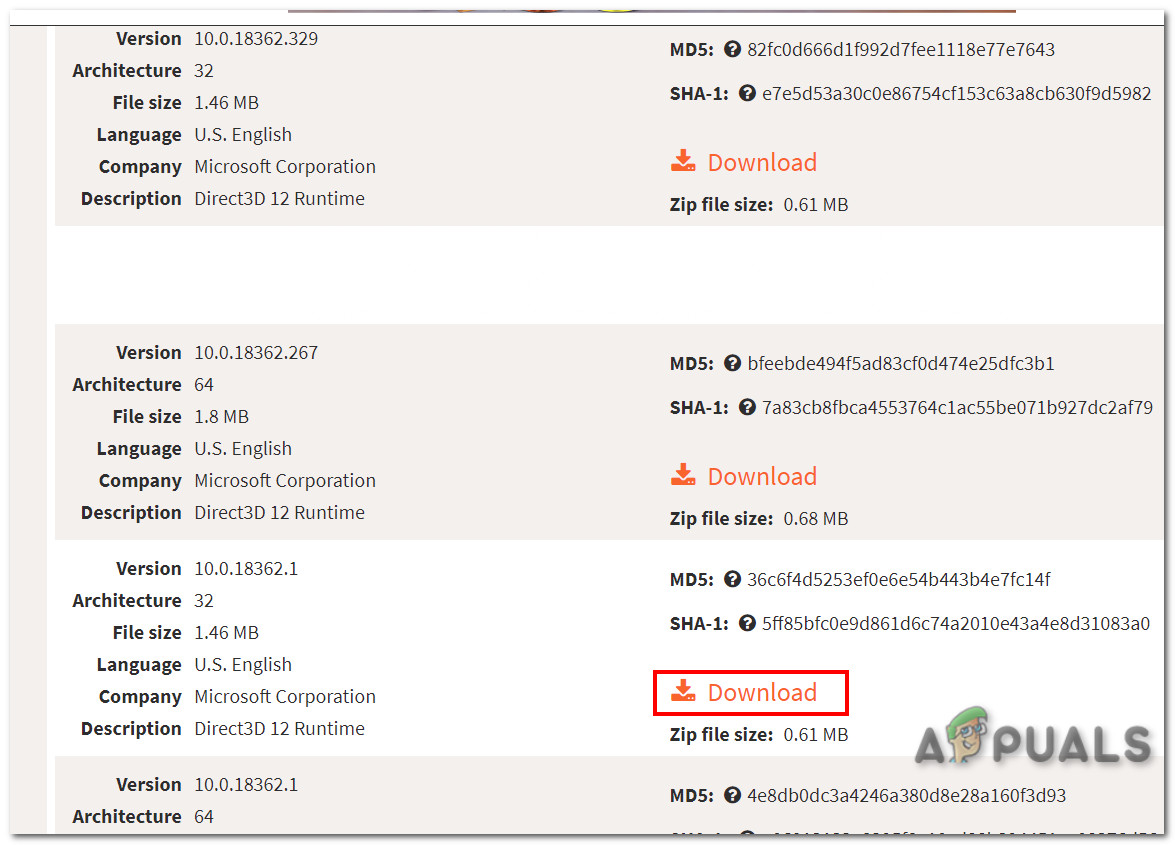Click the SHA-1 help icon beside e7e5d53a30c0 hash
The image size is (1175, 845).
[x=747, y=94]
